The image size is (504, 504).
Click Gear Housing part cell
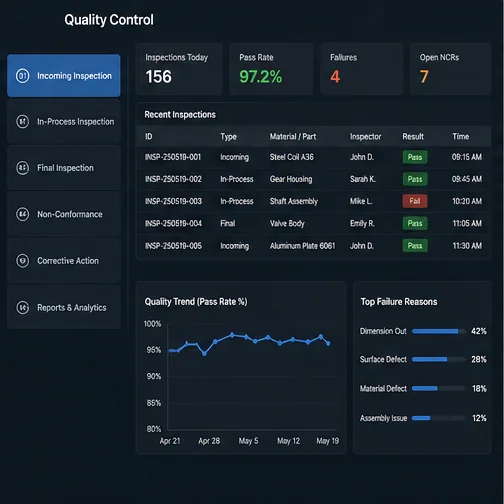(291, 179)
